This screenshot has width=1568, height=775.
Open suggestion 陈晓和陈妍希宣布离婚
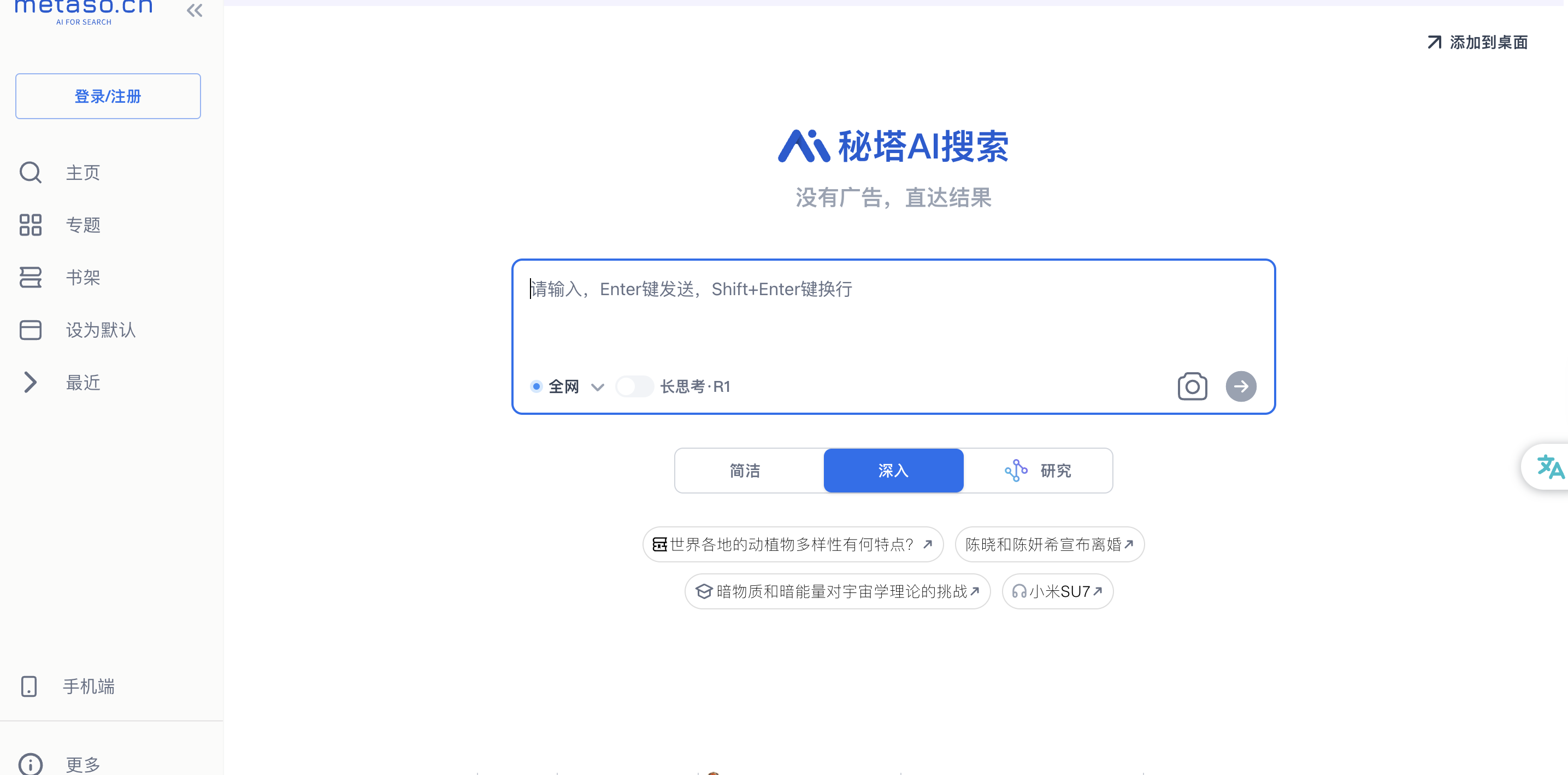pyautogui.click(x=1050, y=544)
